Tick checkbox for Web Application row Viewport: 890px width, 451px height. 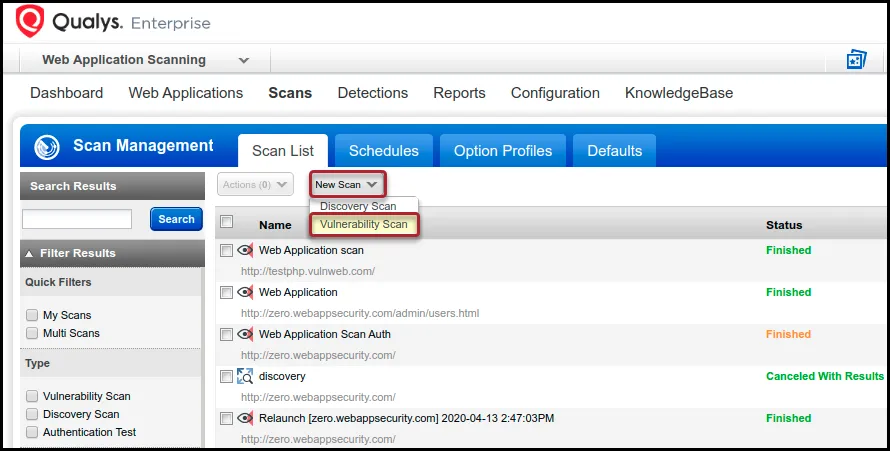[x=226, y=292]
